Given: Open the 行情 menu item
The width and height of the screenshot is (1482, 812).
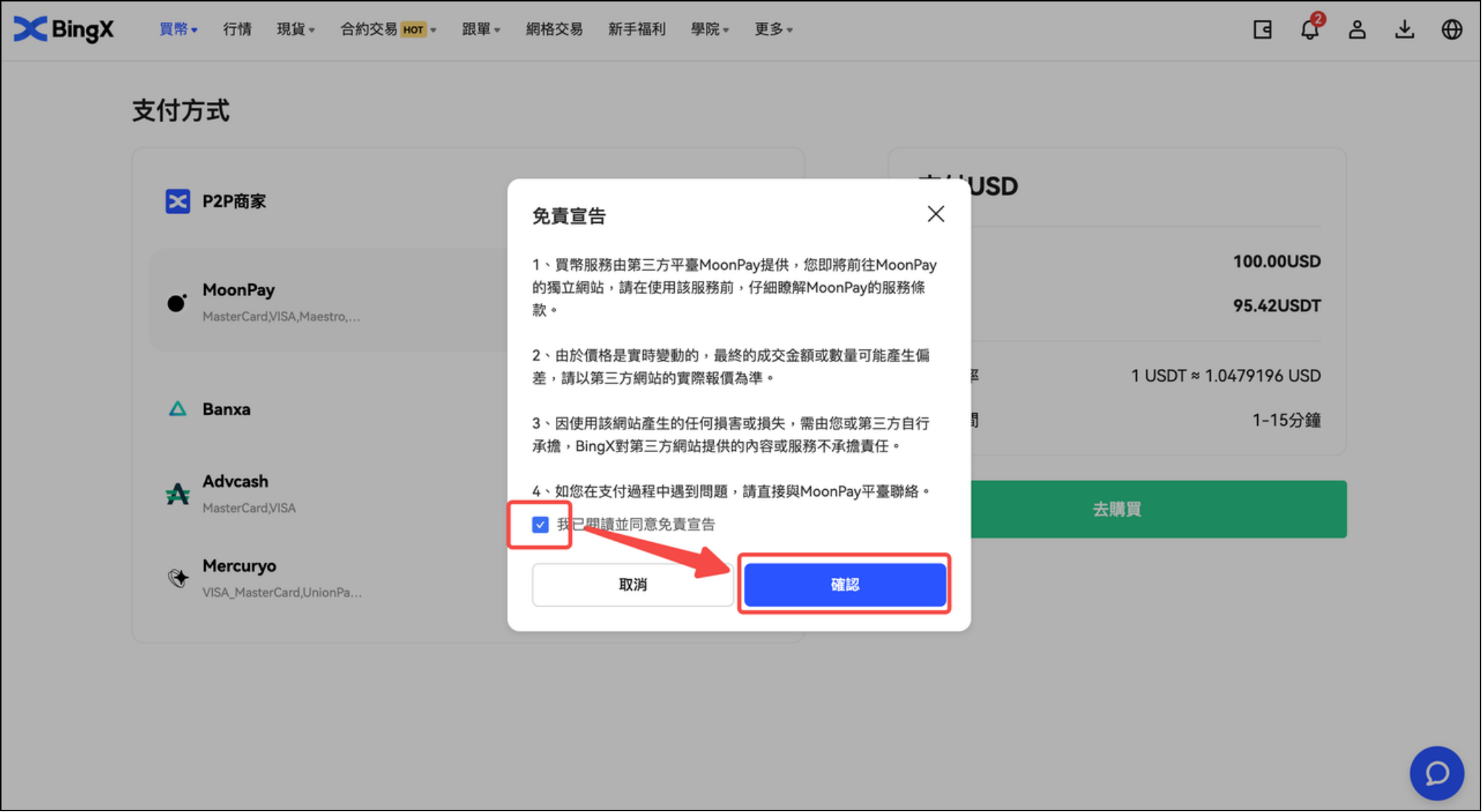Looking at the screenshot, I should point(237,29).
